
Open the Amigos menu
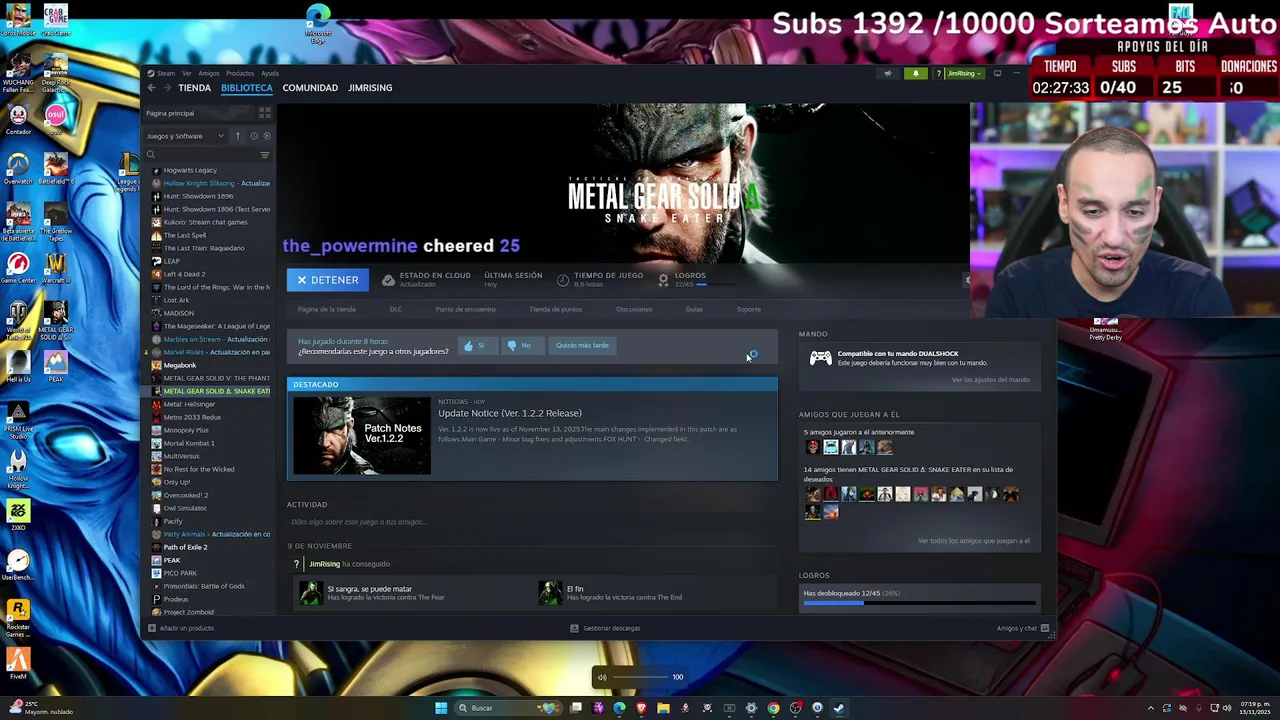(x=208, y=73)
